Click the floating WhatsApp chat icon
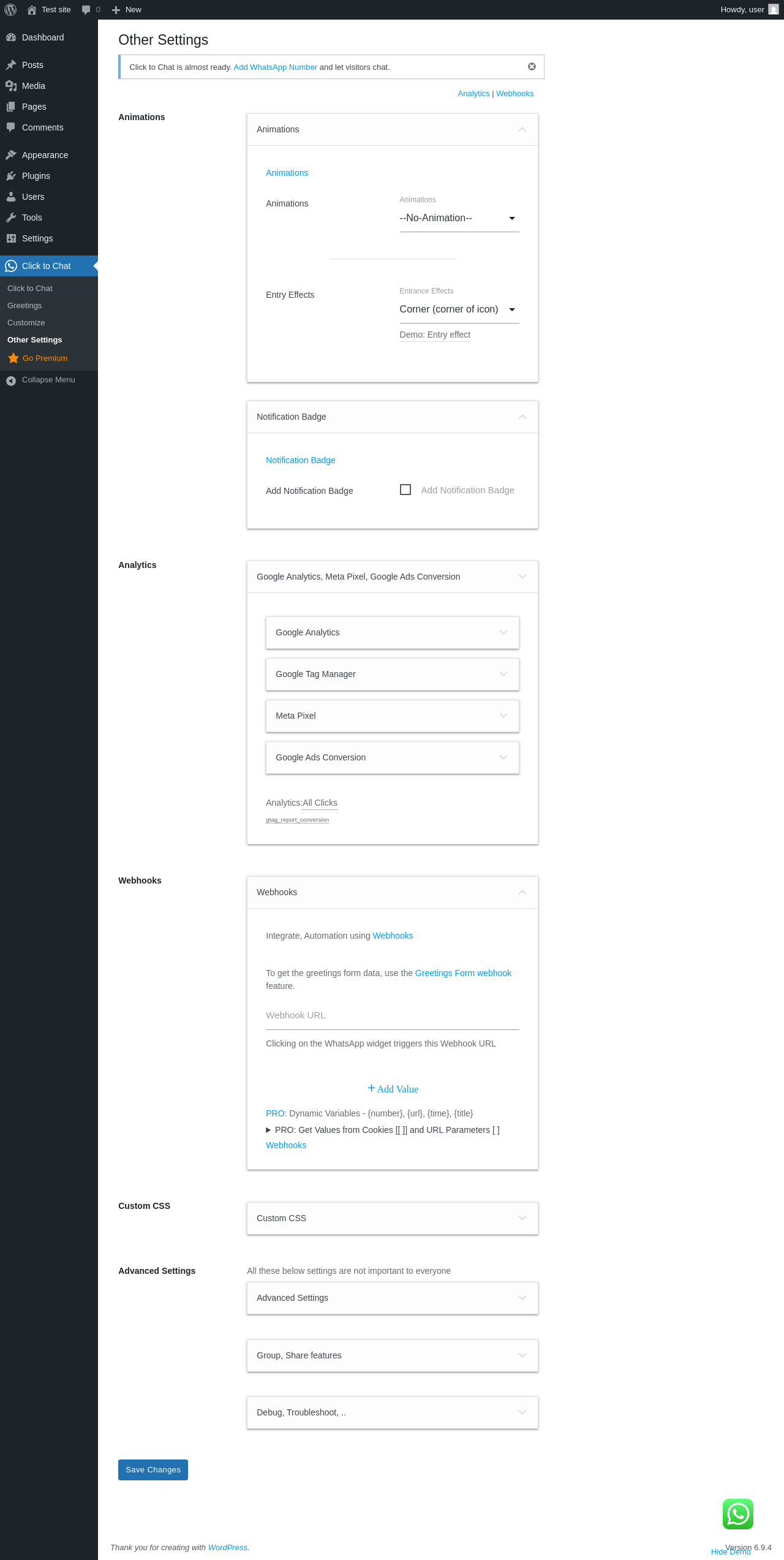 [737, 1514]
